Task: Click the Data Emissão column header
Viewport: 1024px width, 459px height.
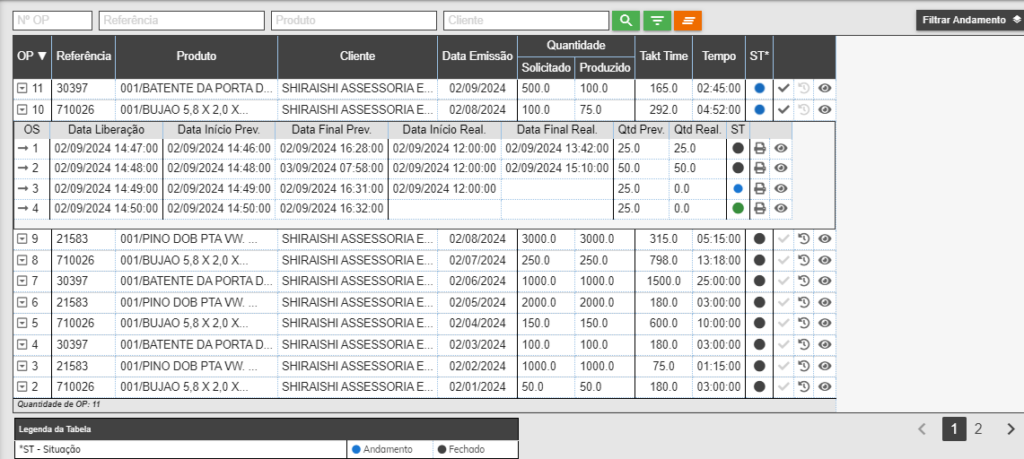Action: coord(477,56)
